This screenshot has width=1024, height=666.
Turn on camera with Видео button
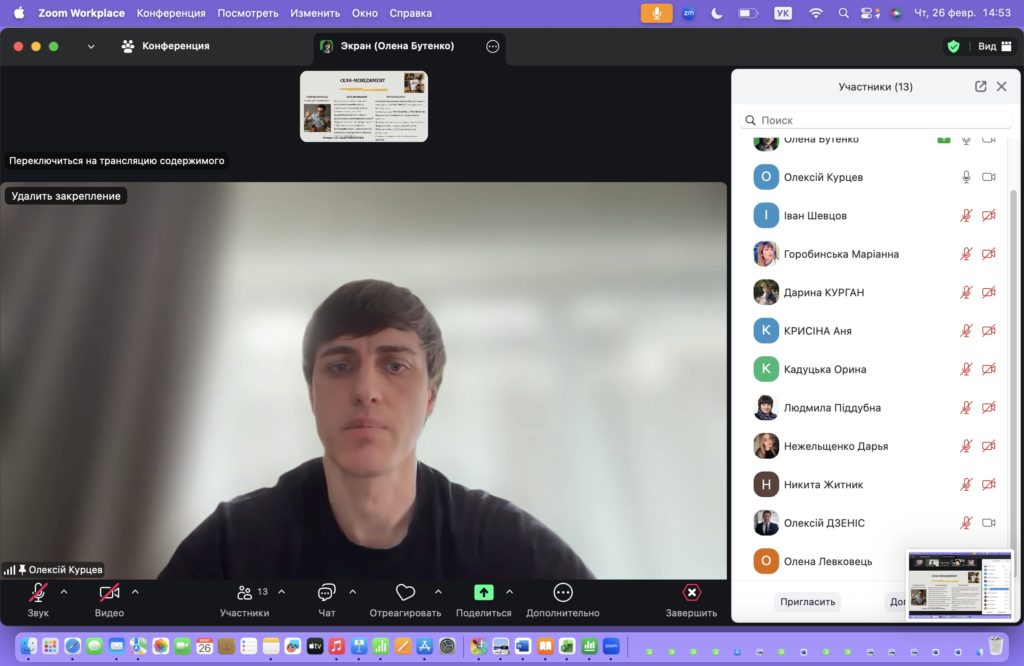(109, 592)
